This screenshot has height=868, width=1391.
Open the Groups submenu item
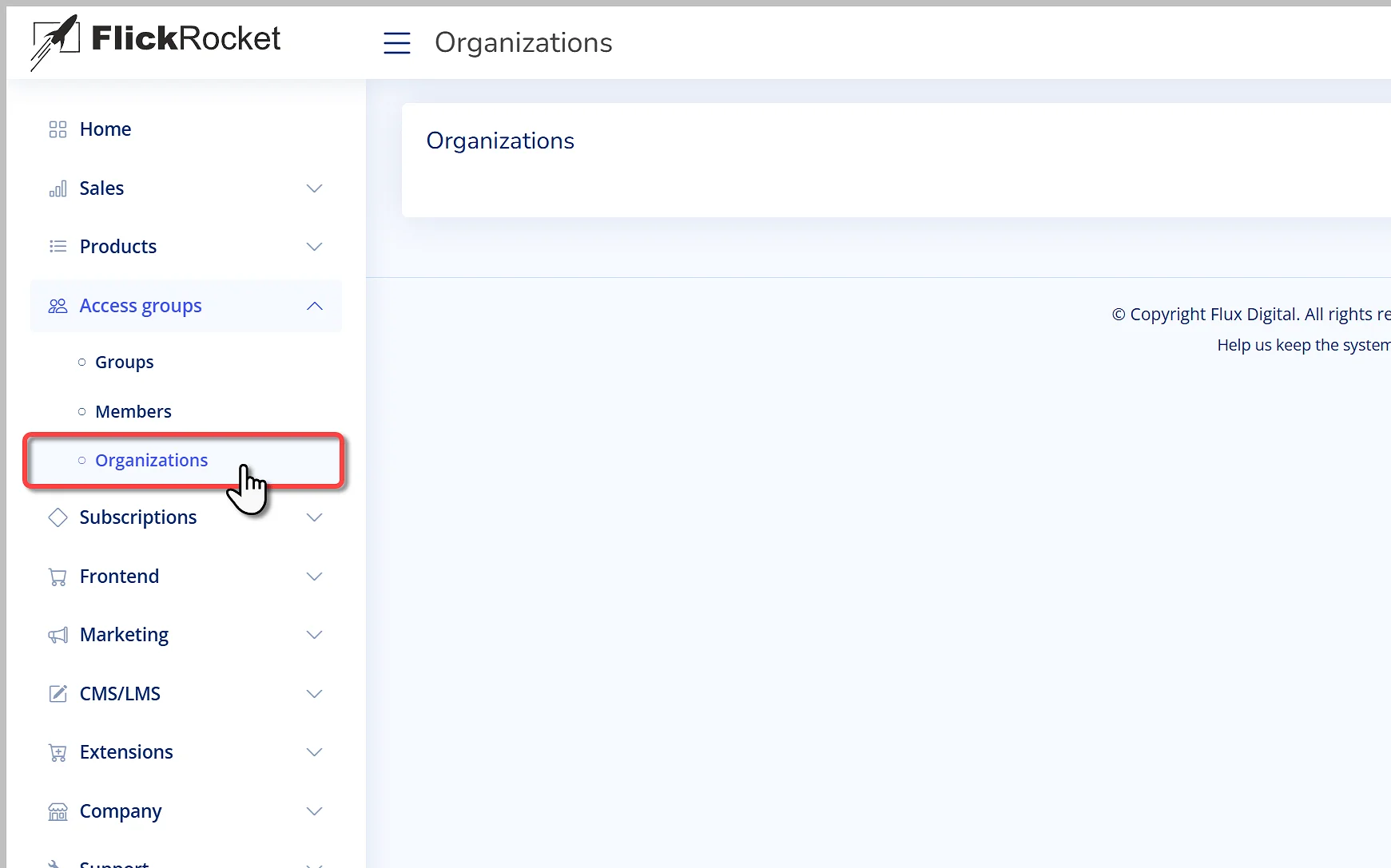(x=124, y=363)
